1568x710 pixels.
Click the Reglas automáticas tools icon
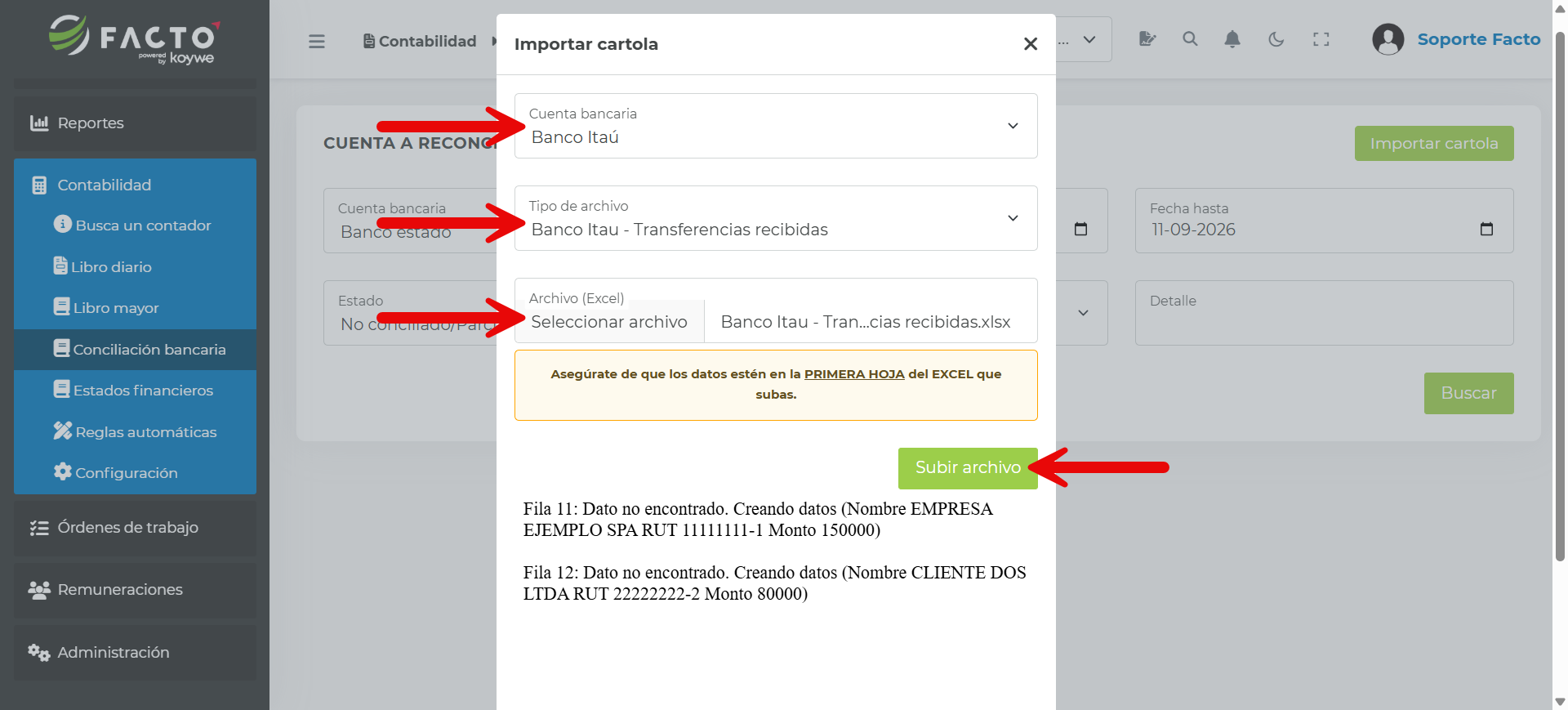pos(63,431)
